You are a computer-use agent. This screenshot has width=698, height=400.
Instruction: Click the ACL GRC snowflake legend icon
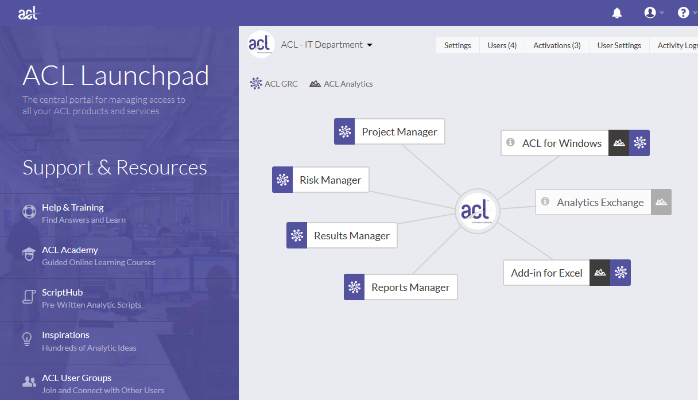(256, 83)
